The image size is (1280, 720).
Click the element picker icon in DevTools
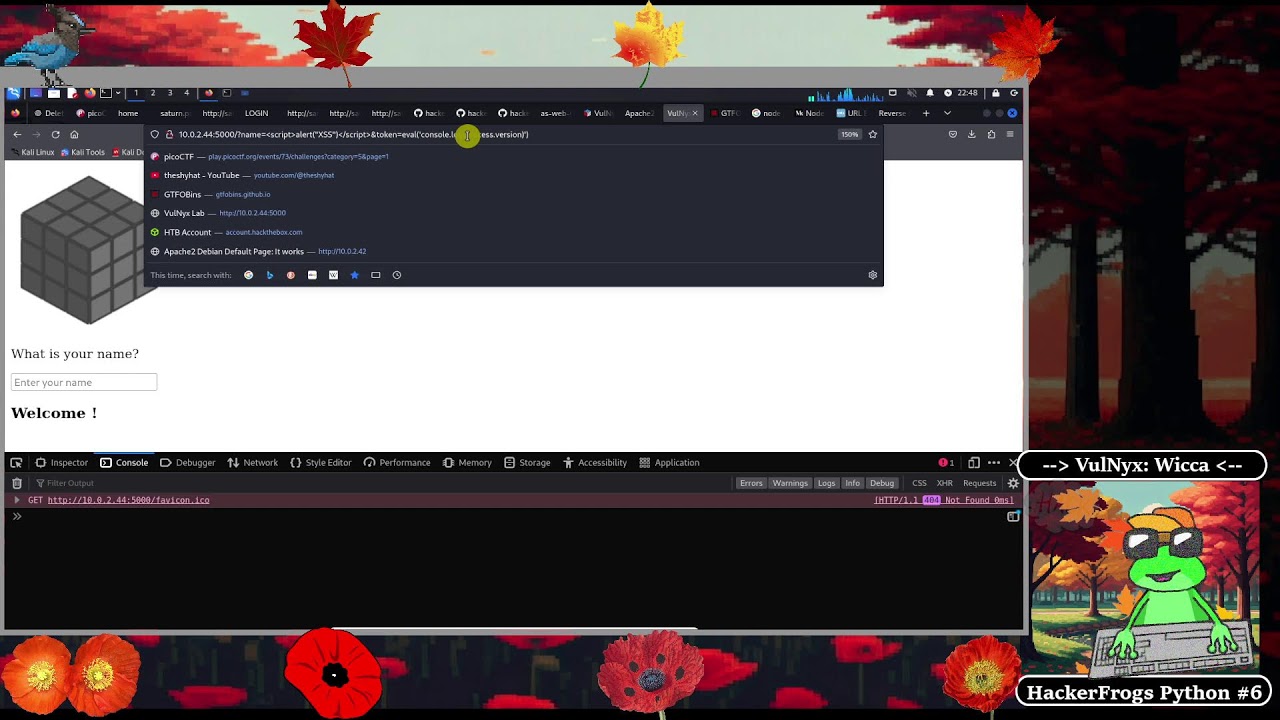click(x=16, y=463)
